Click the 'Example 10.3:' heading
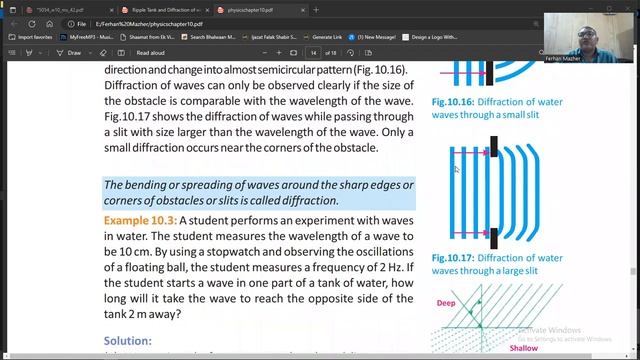 (140, 220)
